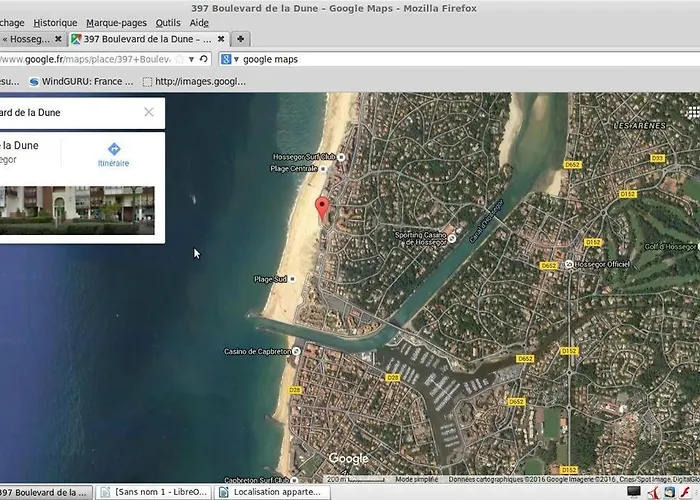Screen dimensions: 700x500
Task: Open the Outils menu
Action: (168, 22)
